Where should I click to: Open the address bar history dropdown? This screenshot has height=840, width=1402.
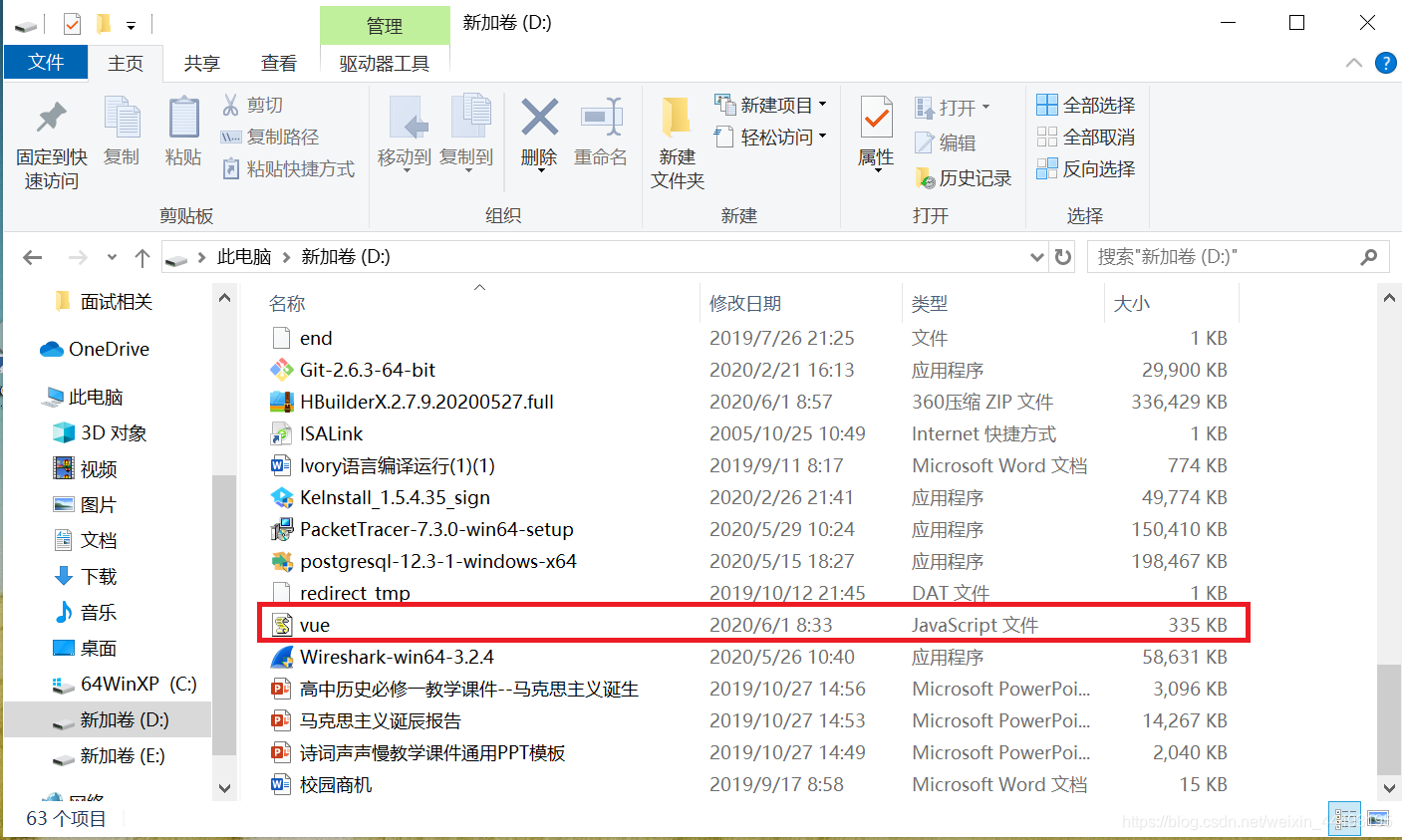click(x=1037, y=256)
